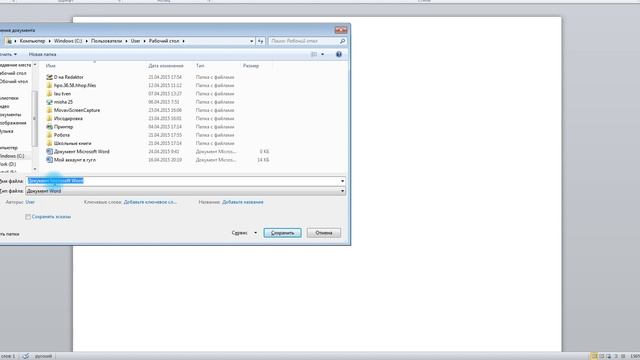This screenshot has height=360, width=640.
Task: Click the русский language indicator in status bar
Action: [43, 356]
